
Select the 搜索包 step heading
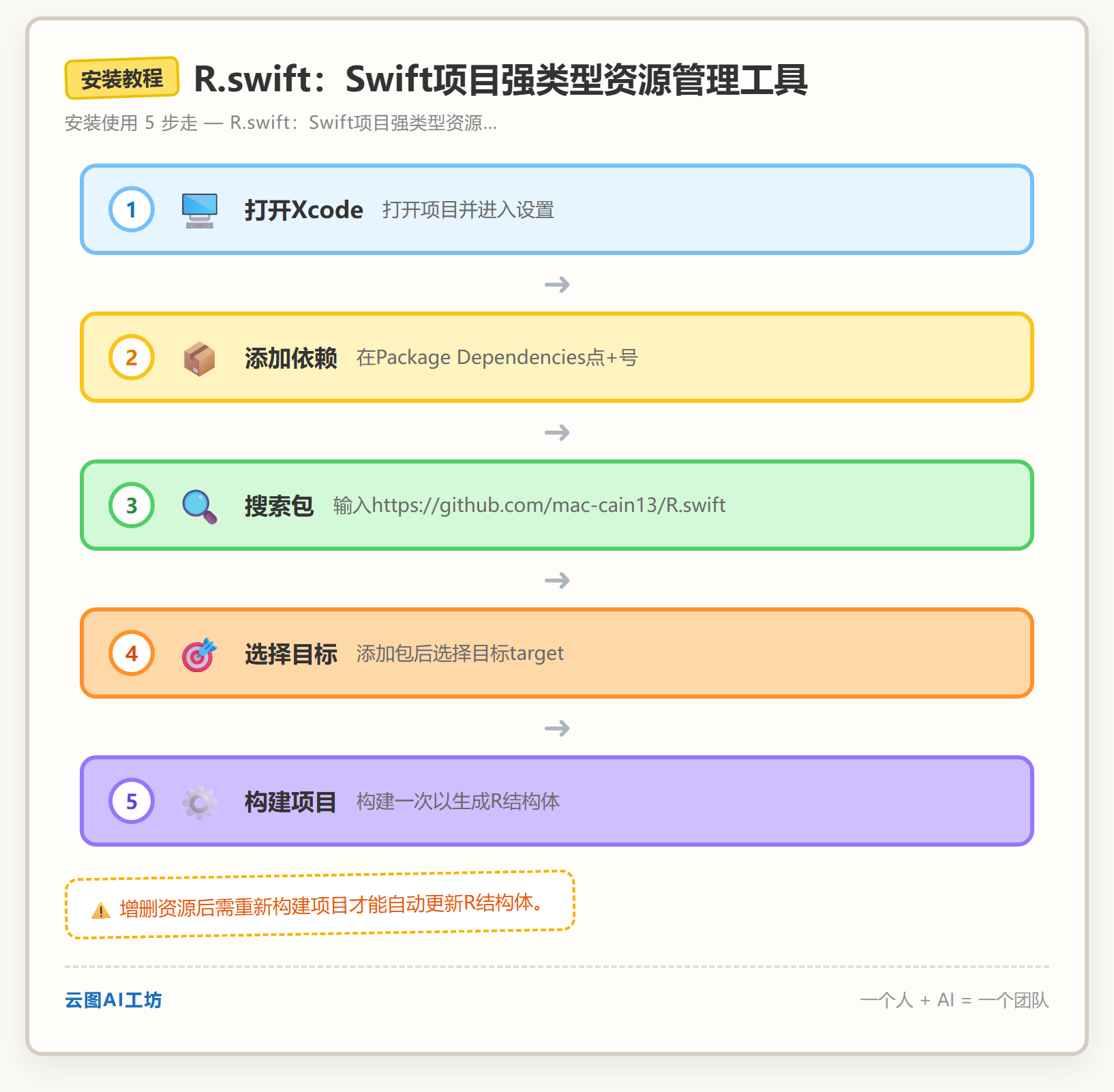click(x=280, y=506)
